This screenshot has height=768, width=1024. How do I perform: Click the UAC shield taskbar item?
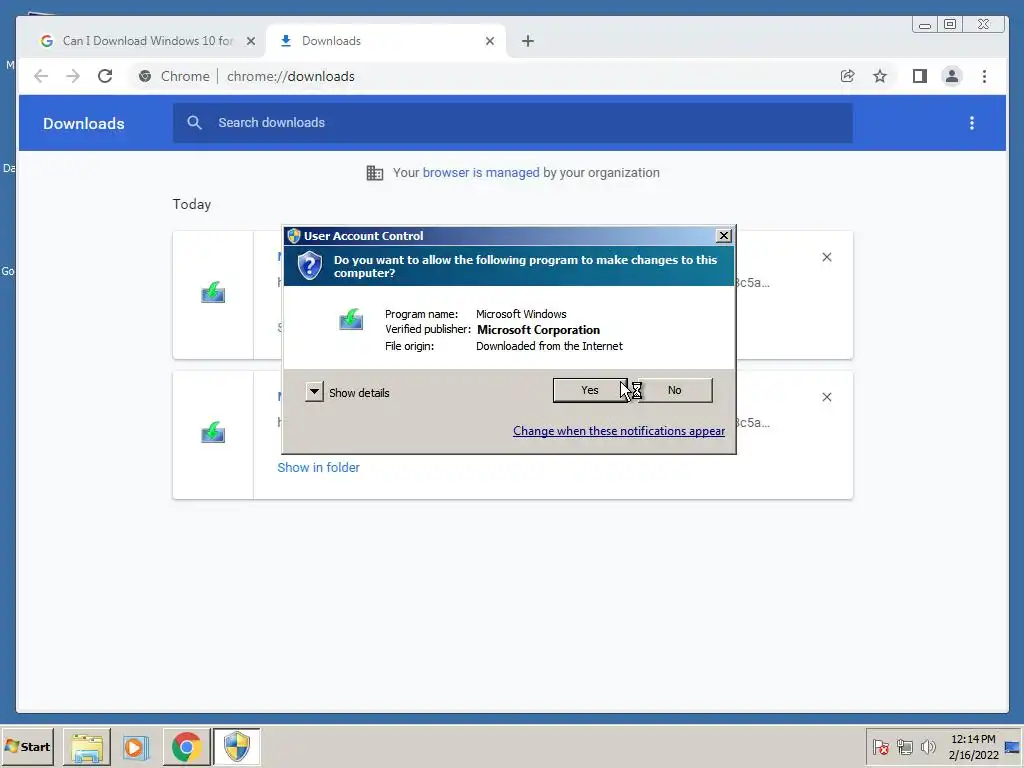[236, 747]
